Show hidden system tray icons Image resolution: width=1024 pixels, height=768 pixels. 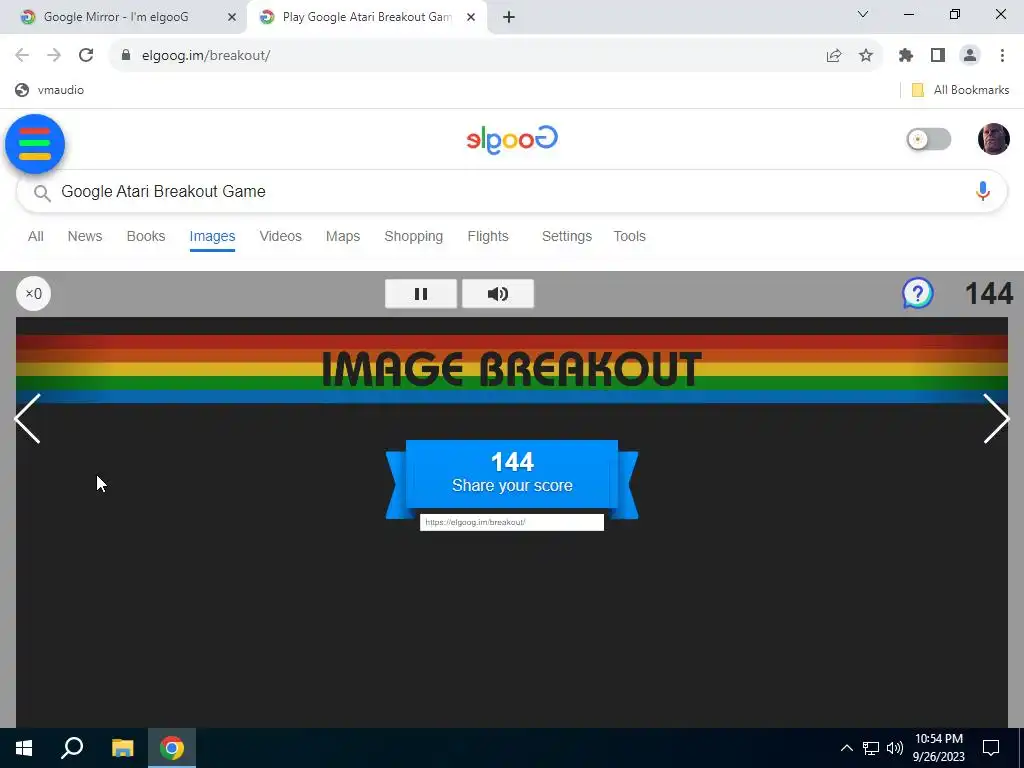point(846,748)
